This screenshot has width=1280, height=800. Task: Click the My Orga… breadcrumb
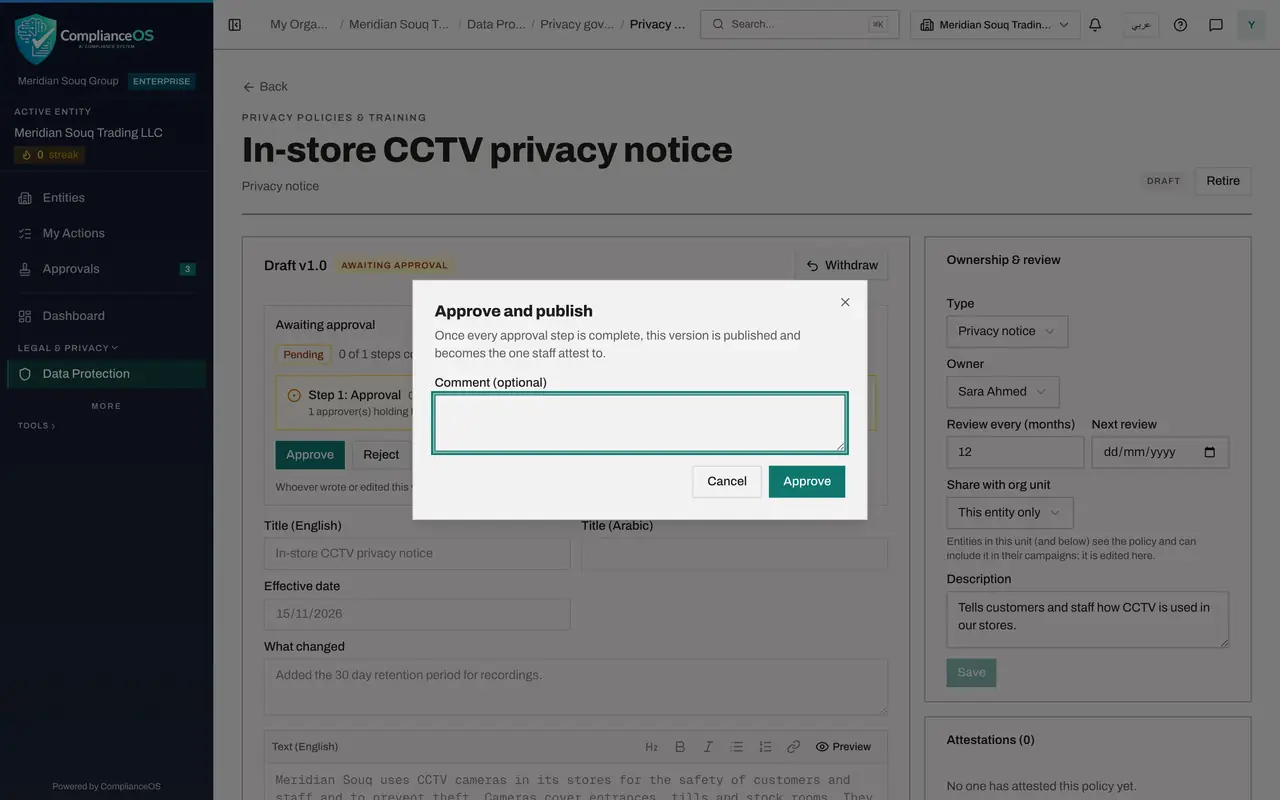tap(299, 25)
